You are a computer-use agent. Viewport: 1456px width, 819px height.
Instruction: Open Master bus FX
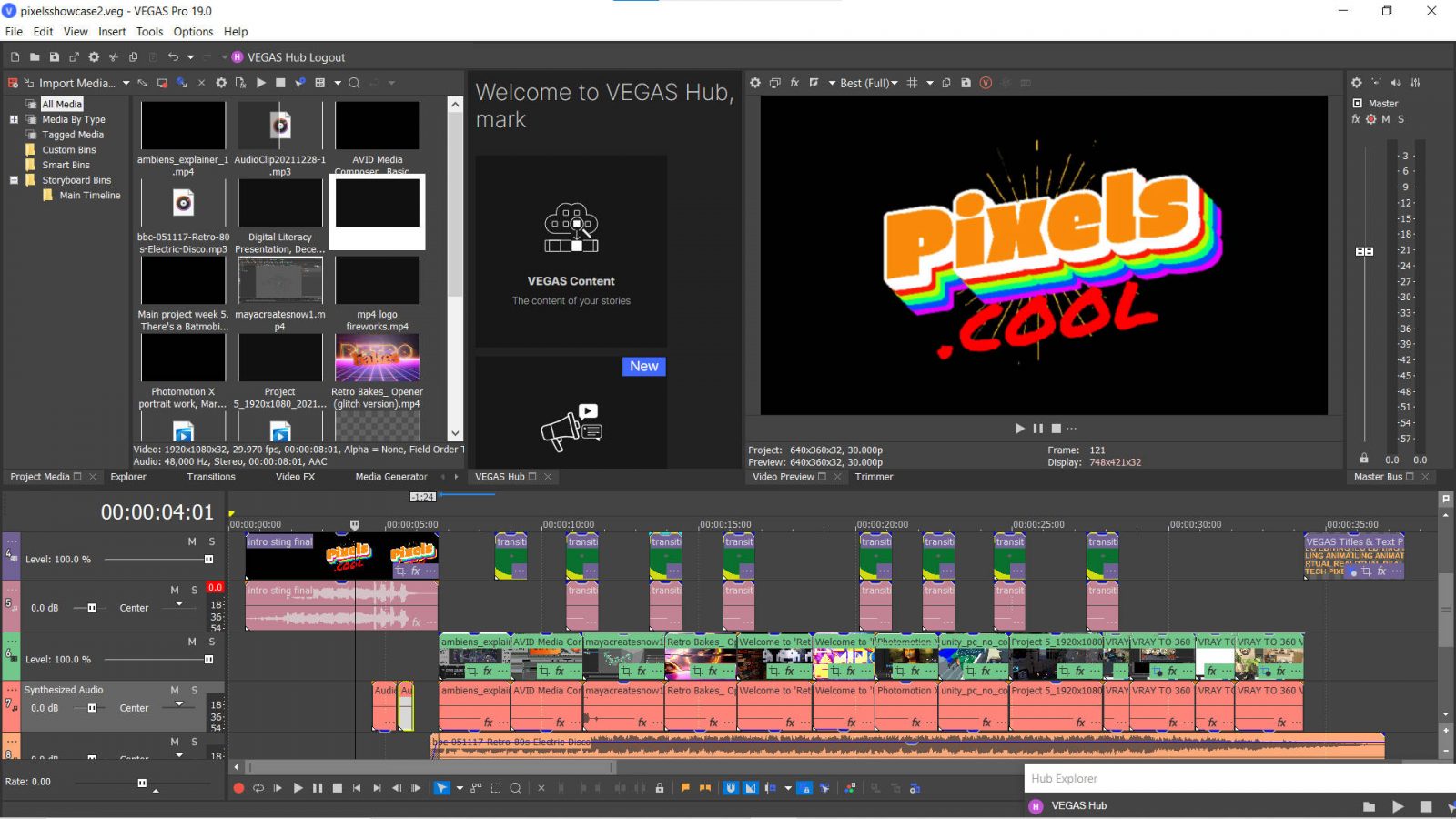[x=1356, y=119]
